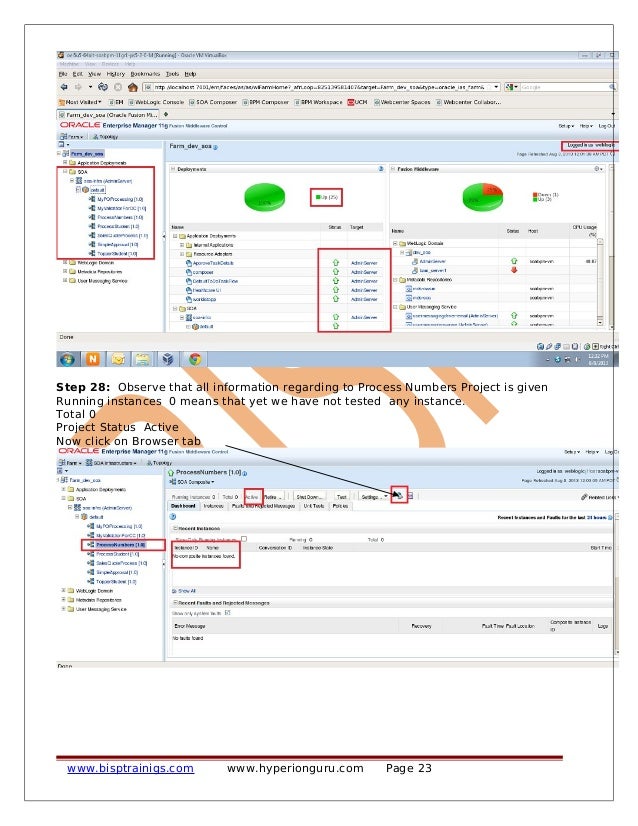Open Firefox History menu
Image resolution: width=638 pixels, height=826 pixels.
coord(115,74)
